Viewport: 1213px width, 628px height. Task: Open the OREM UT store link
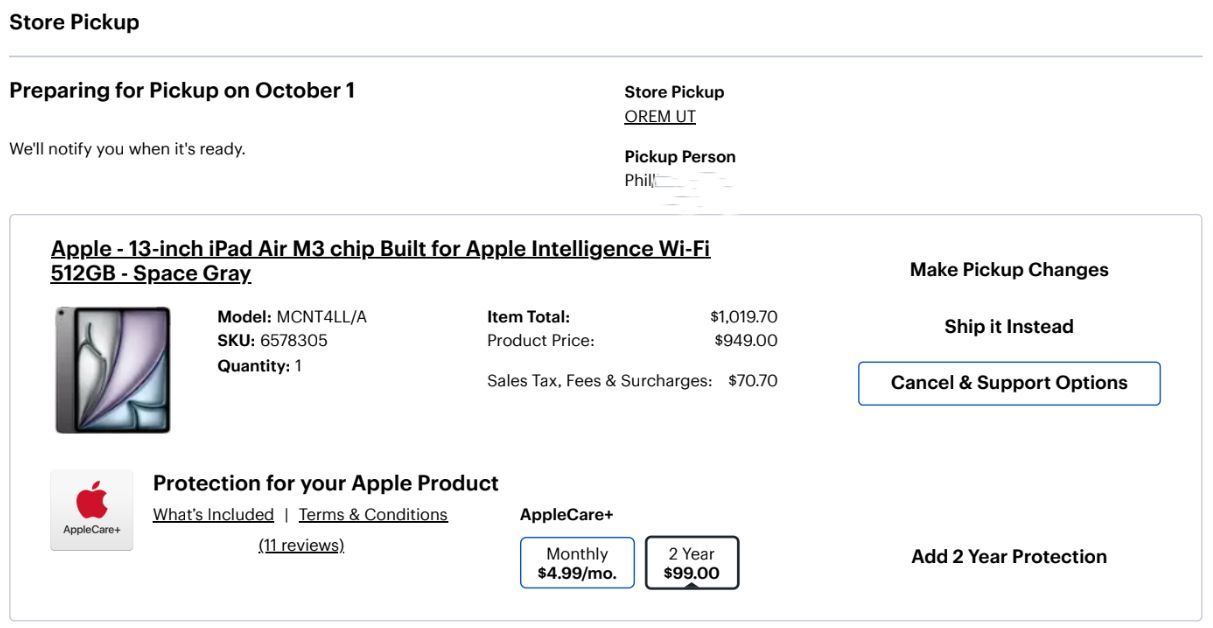point(660,116)
